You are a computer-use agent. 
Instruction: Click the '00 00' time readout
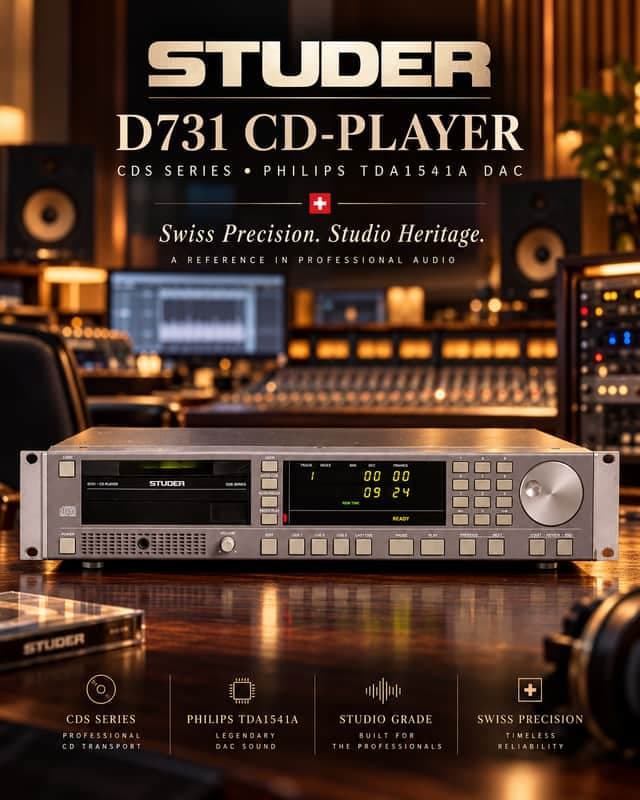tap(387, 476)
